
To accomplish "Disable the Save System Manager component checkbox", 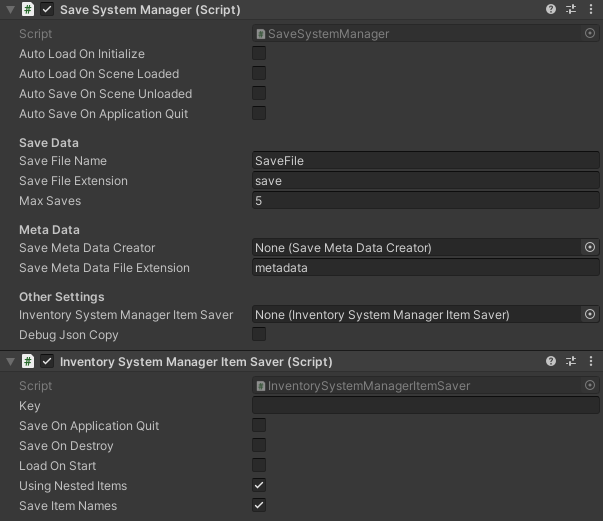I will (47, 9).
